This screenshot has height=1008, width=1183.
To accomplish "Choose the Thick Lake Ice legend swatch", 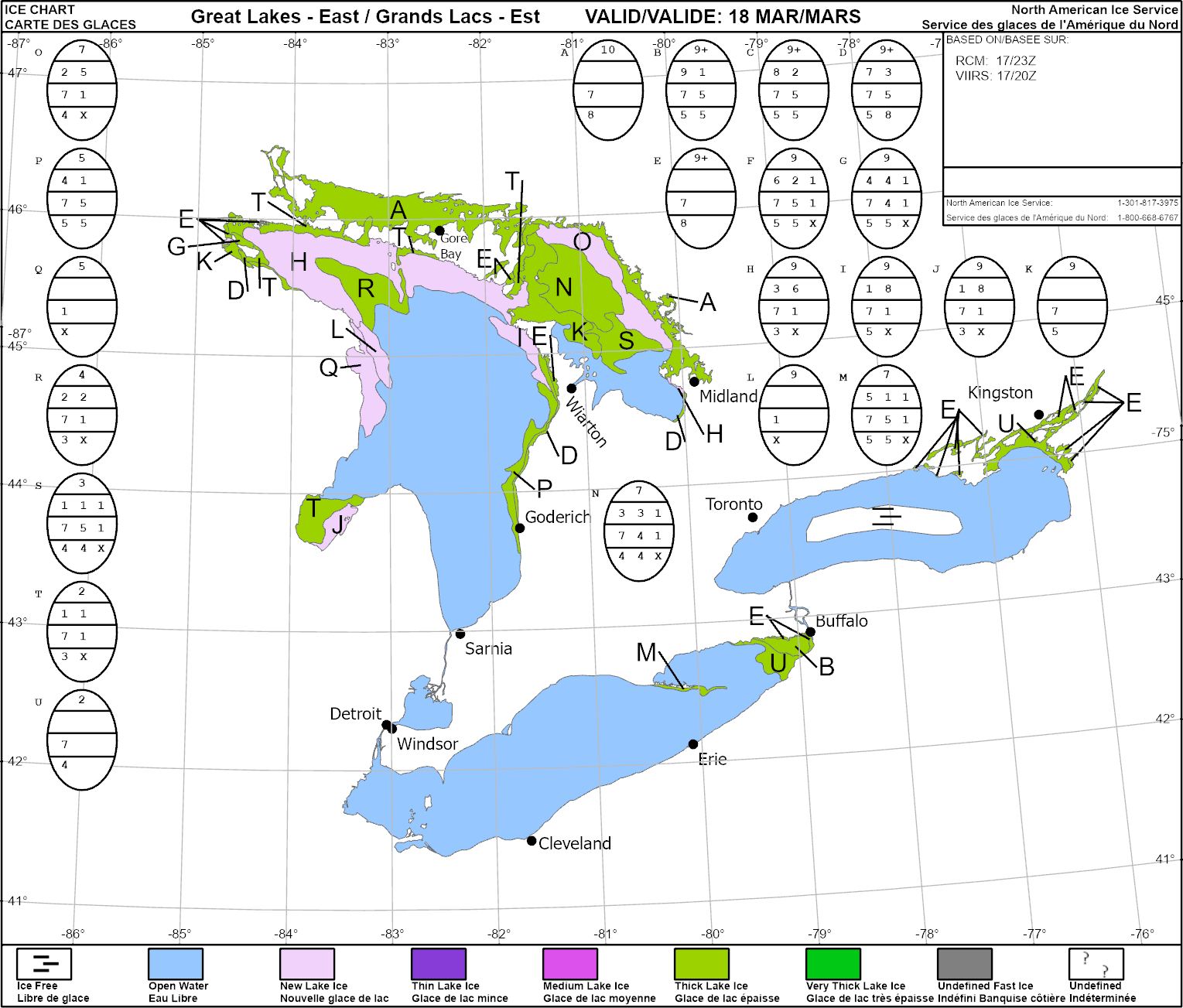I will (x=702, y=964).
